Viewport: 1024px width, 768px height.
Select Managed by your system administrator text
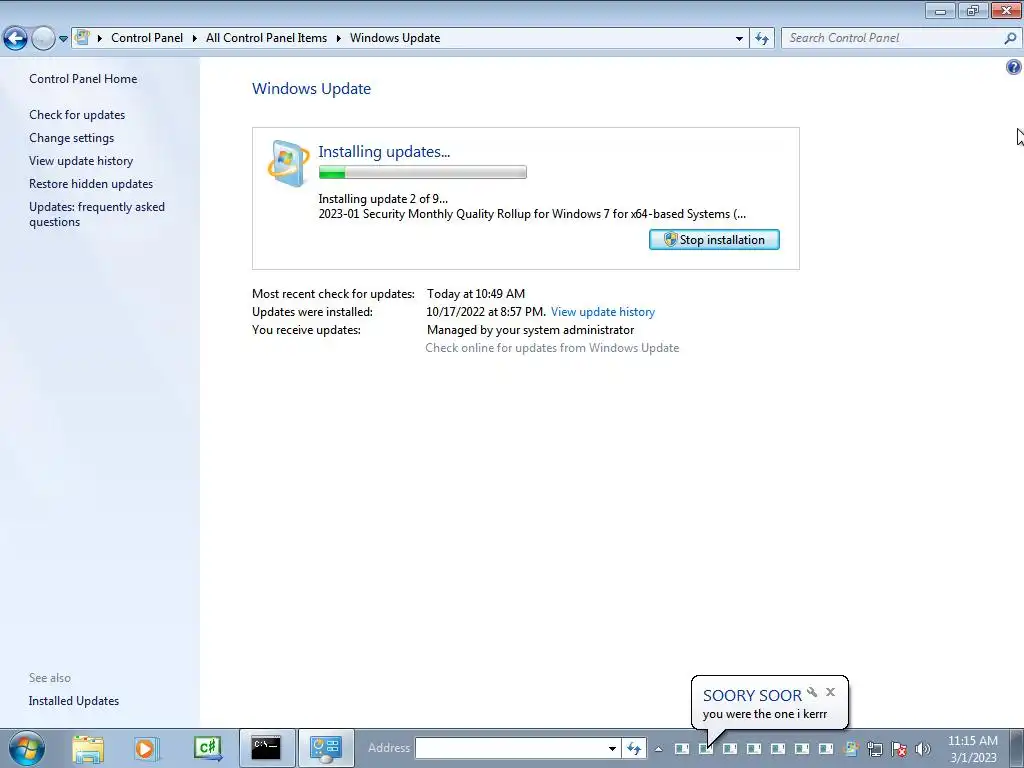530,330
